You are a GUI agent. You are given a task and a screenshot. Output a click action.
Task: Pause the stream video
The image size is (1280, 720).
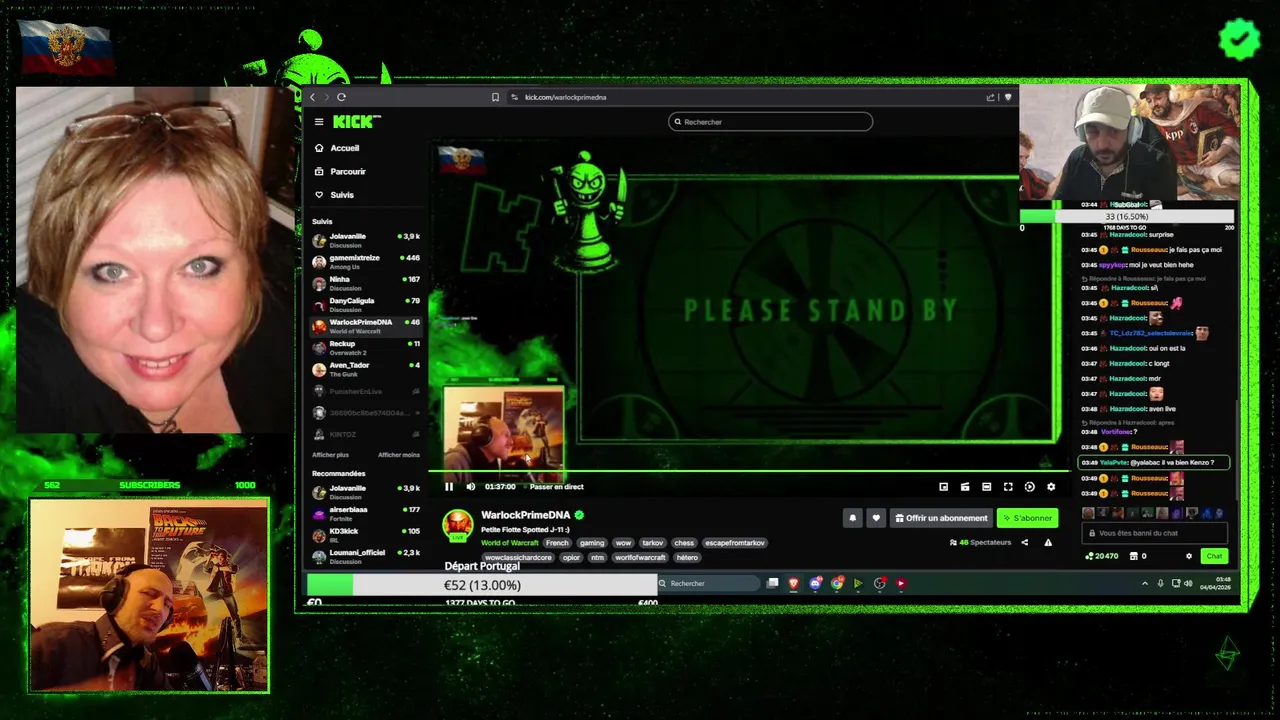449,487
